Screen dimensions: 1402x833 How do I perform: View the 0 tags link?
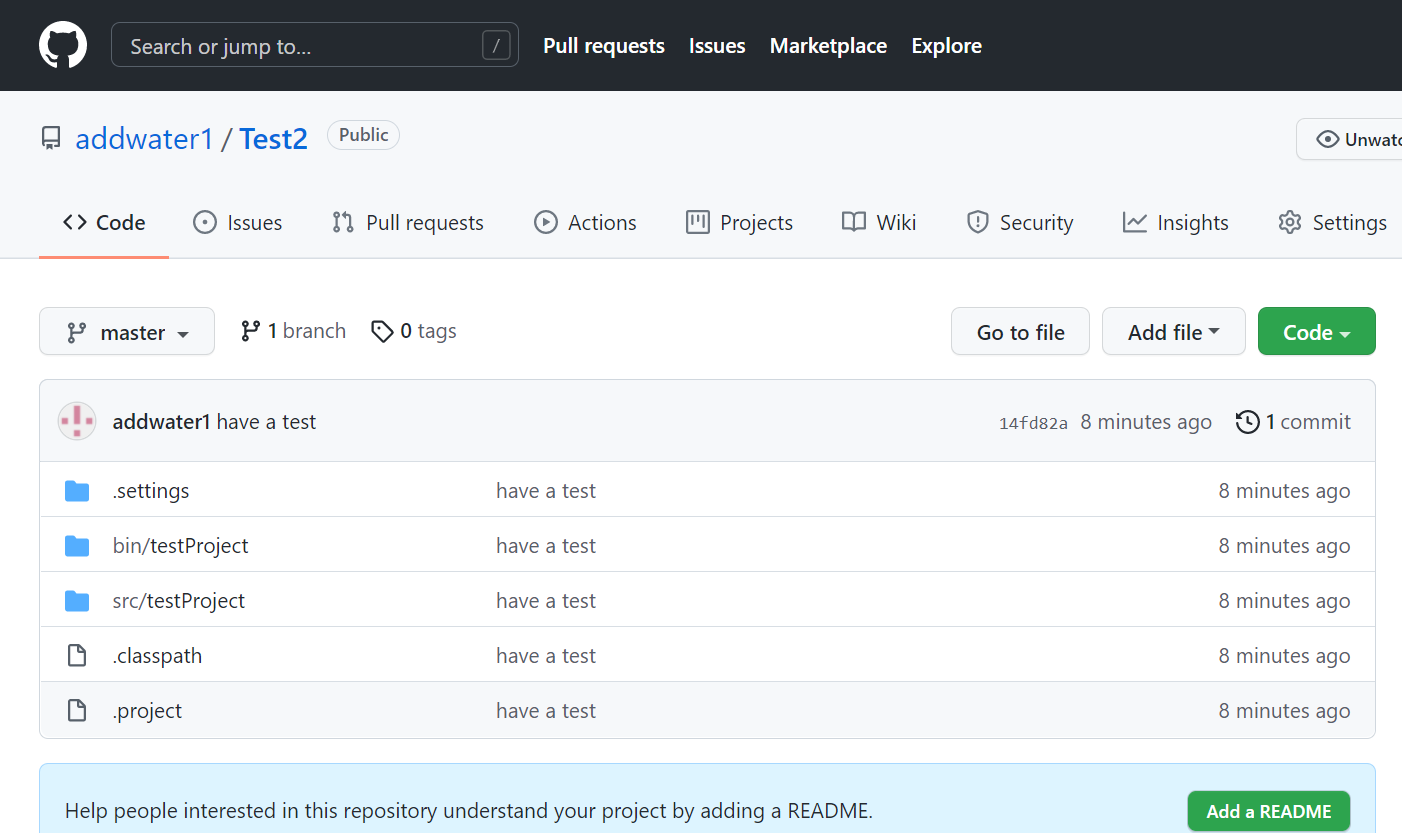point(413,331)
